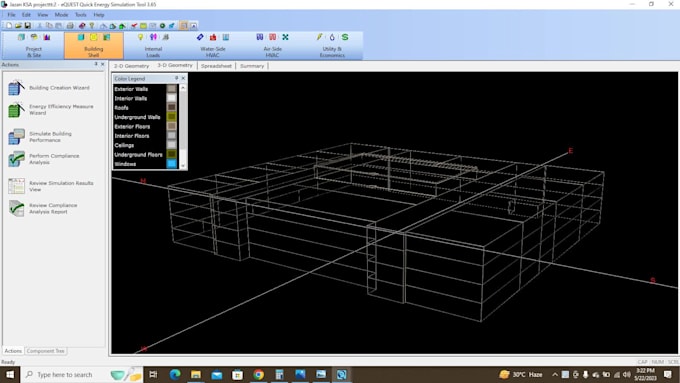Click the Exterior Walls color swatch

172,88
